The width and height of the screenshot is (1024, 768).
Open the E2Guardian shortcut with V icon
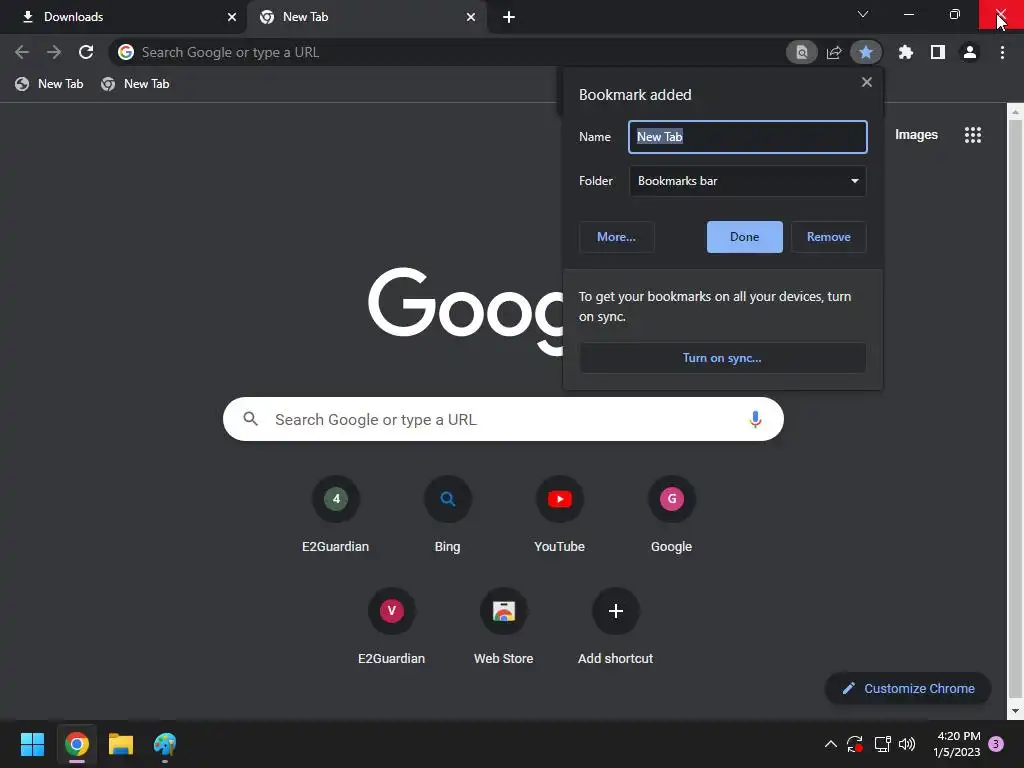click(x=391, y=627)
